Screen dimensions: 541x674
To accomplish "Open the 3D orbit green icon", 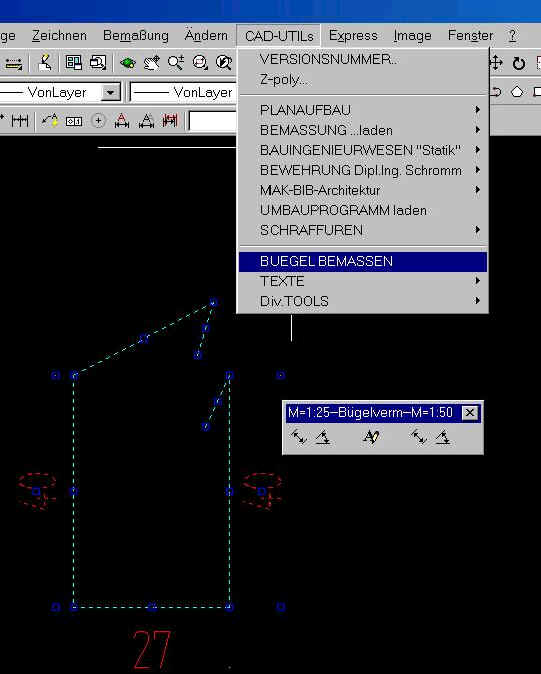I will coord(128,63).
